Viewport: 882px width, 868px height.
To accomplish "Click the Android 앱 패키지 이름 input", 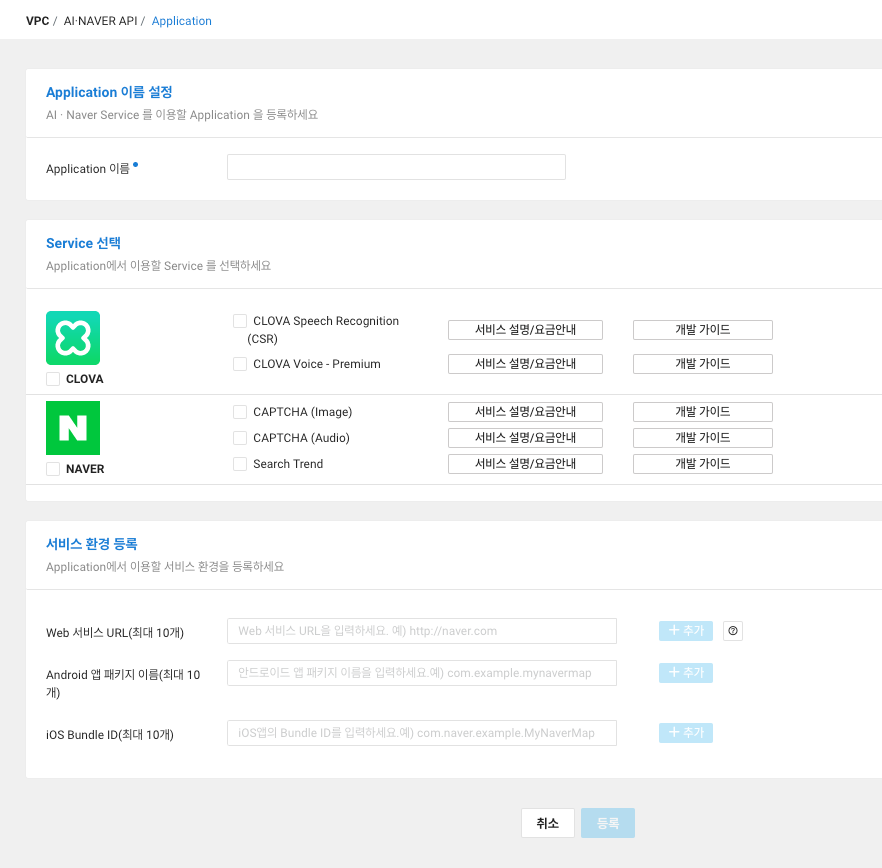I will [x=422, y=673].
